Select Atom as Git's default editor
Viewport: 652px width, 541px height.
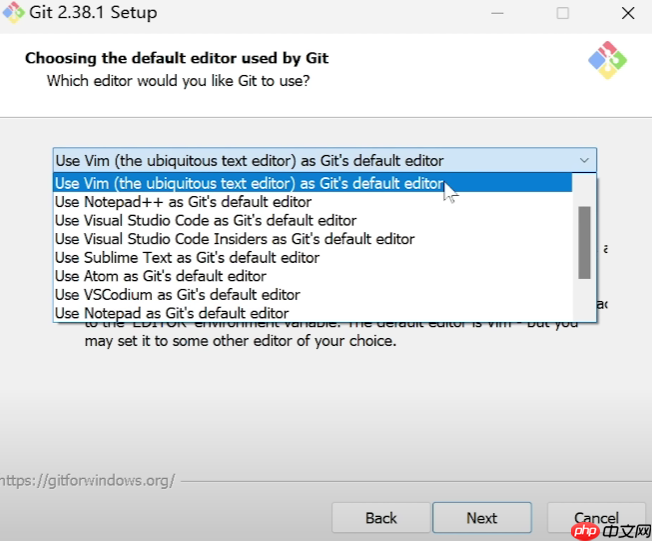(x=313, y=276)
